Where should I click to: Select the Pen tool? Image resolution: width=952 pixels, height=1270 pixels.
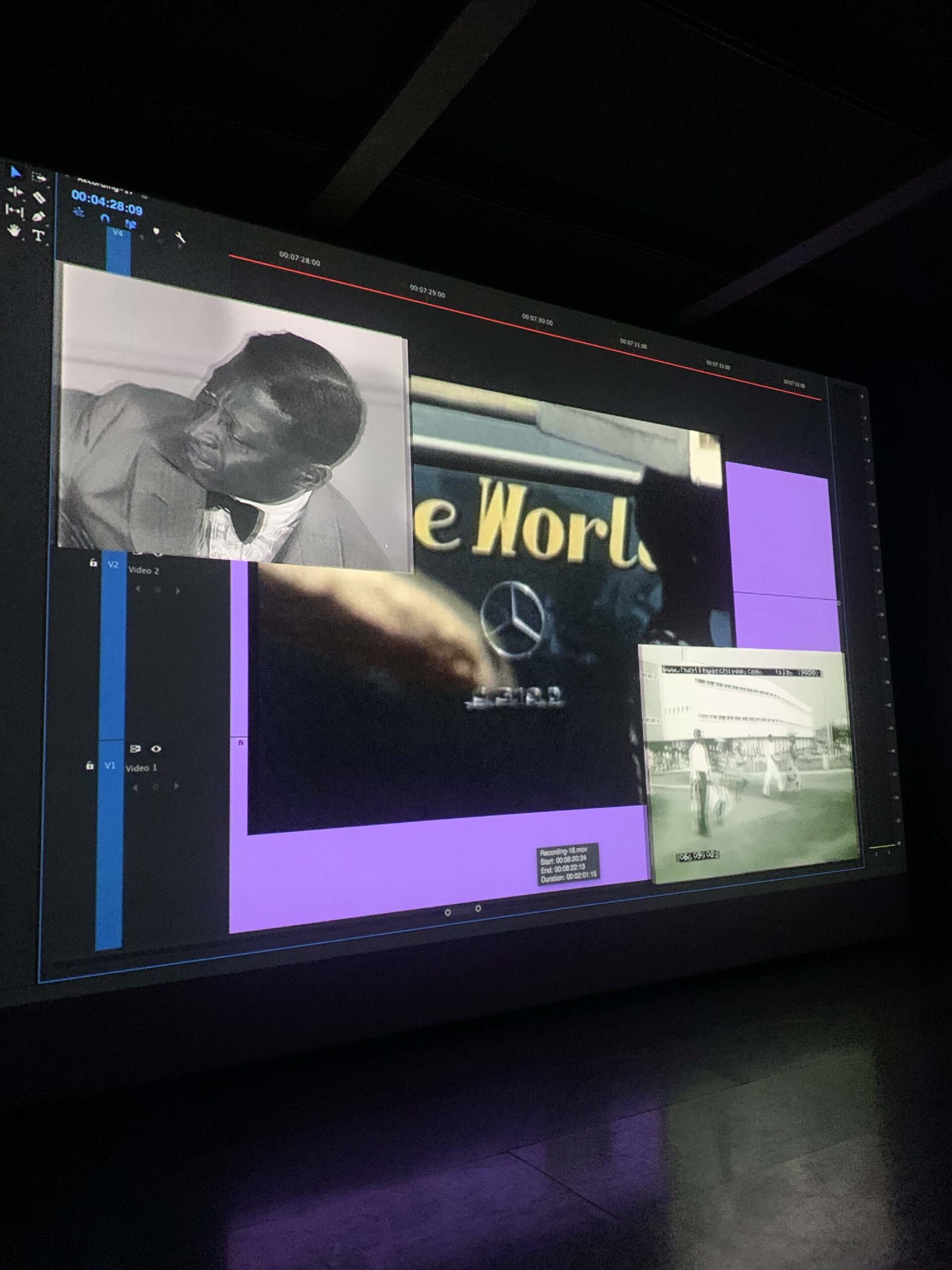click(x=39, y=217)
